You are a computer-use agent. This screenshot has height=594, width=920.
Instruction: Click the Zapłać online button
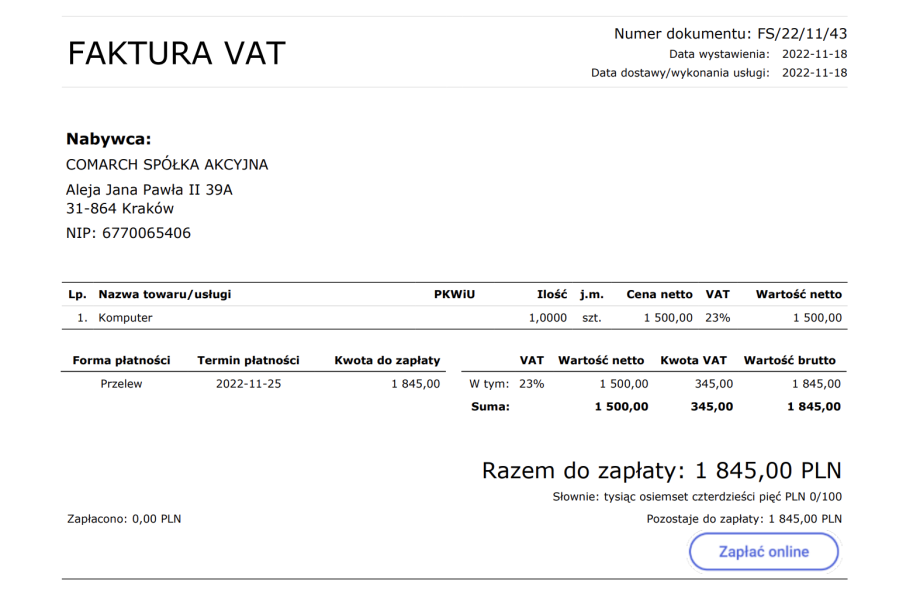click(763, 552)
